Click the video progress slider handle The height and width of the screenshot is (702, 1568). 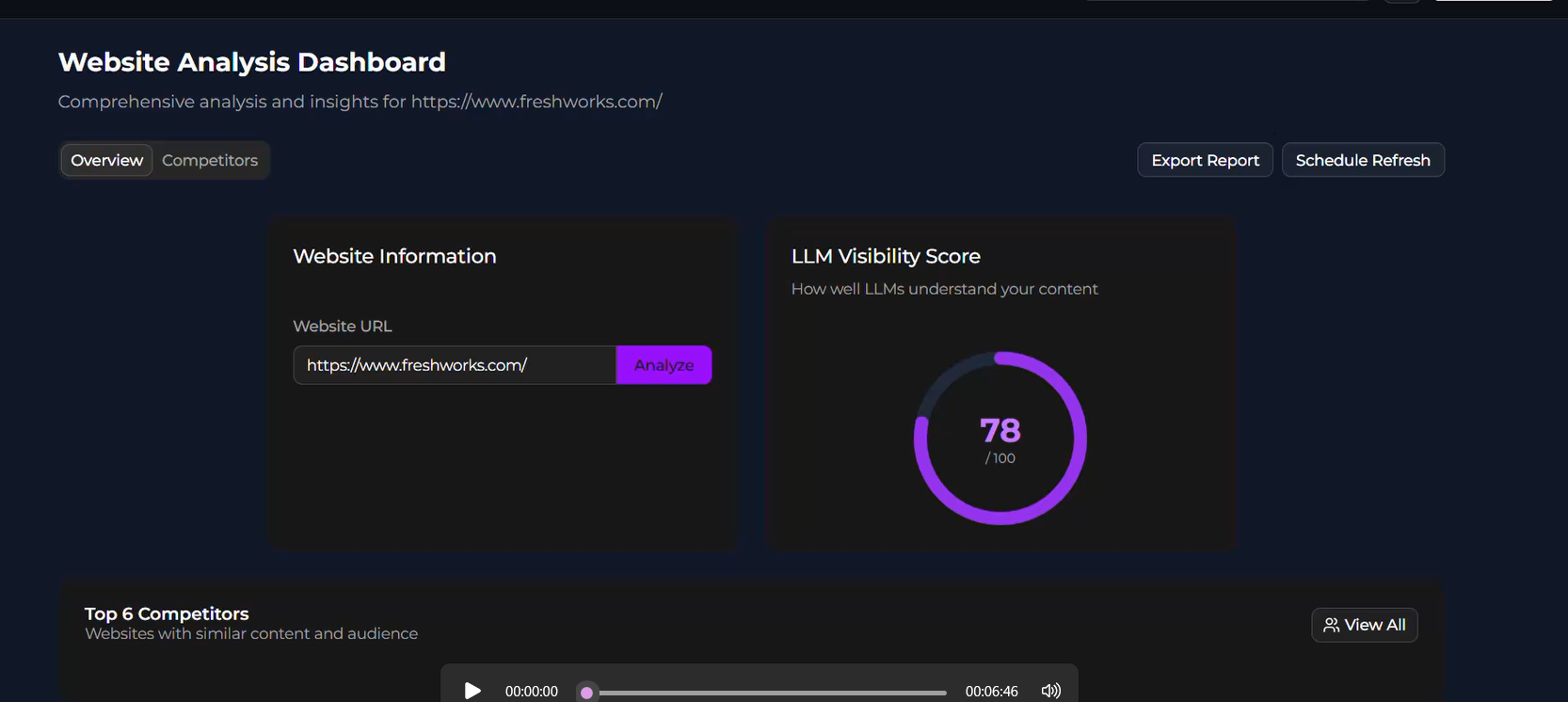coord(586,693)
